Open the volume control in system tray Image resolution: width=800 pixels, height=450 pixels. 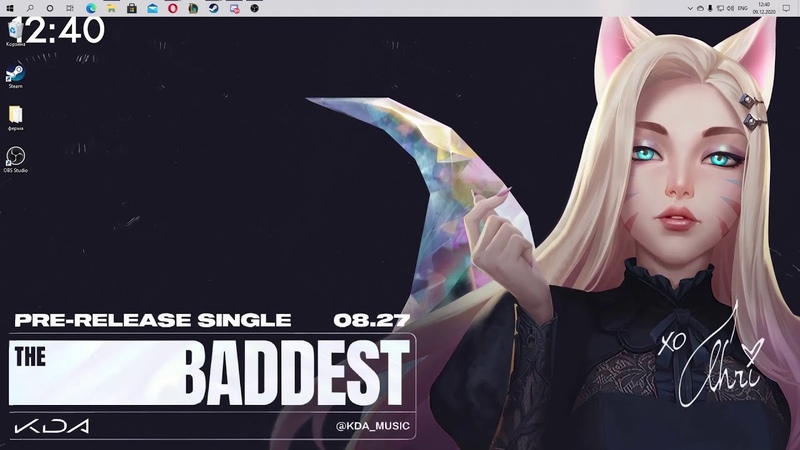[729, 8]
